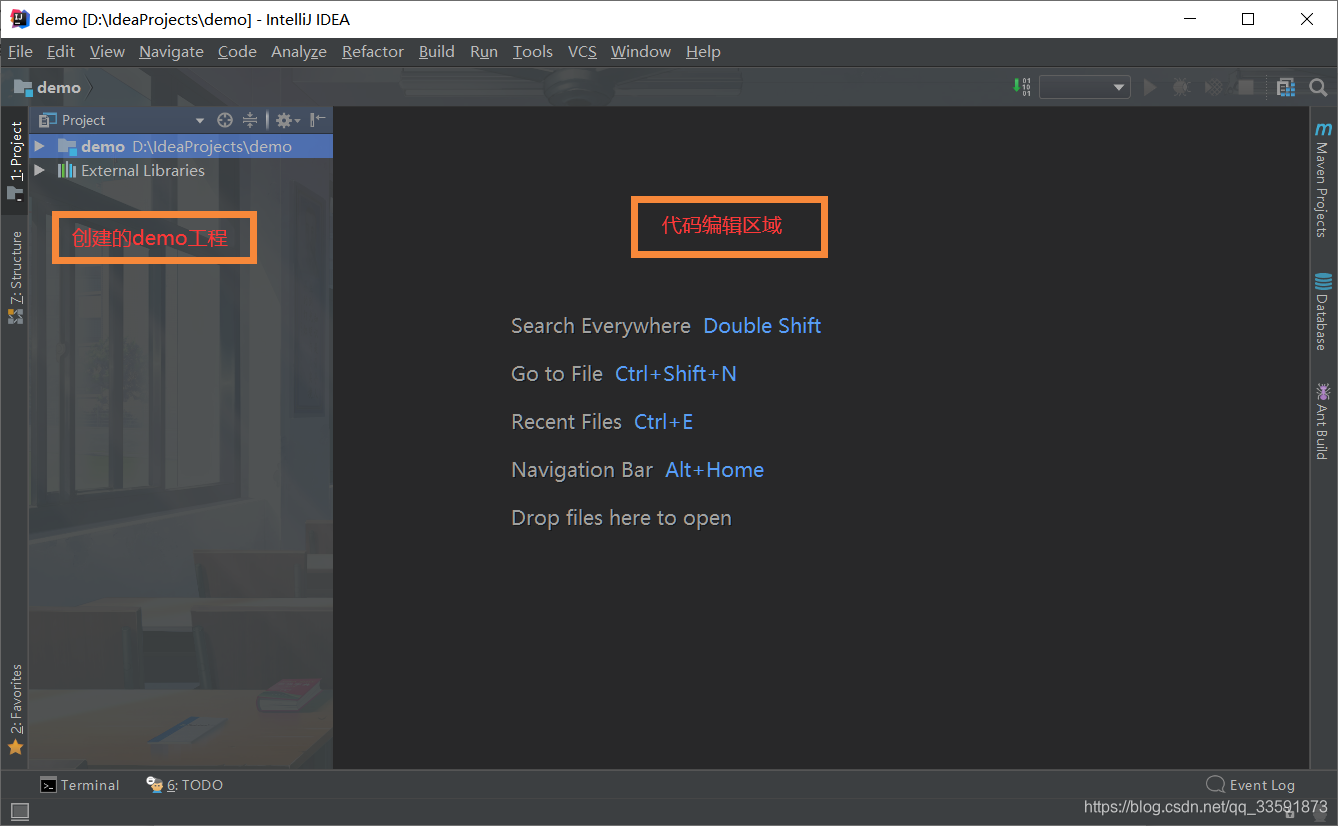
Task: Open the Maven Projects side tab
Action: 1323,179
